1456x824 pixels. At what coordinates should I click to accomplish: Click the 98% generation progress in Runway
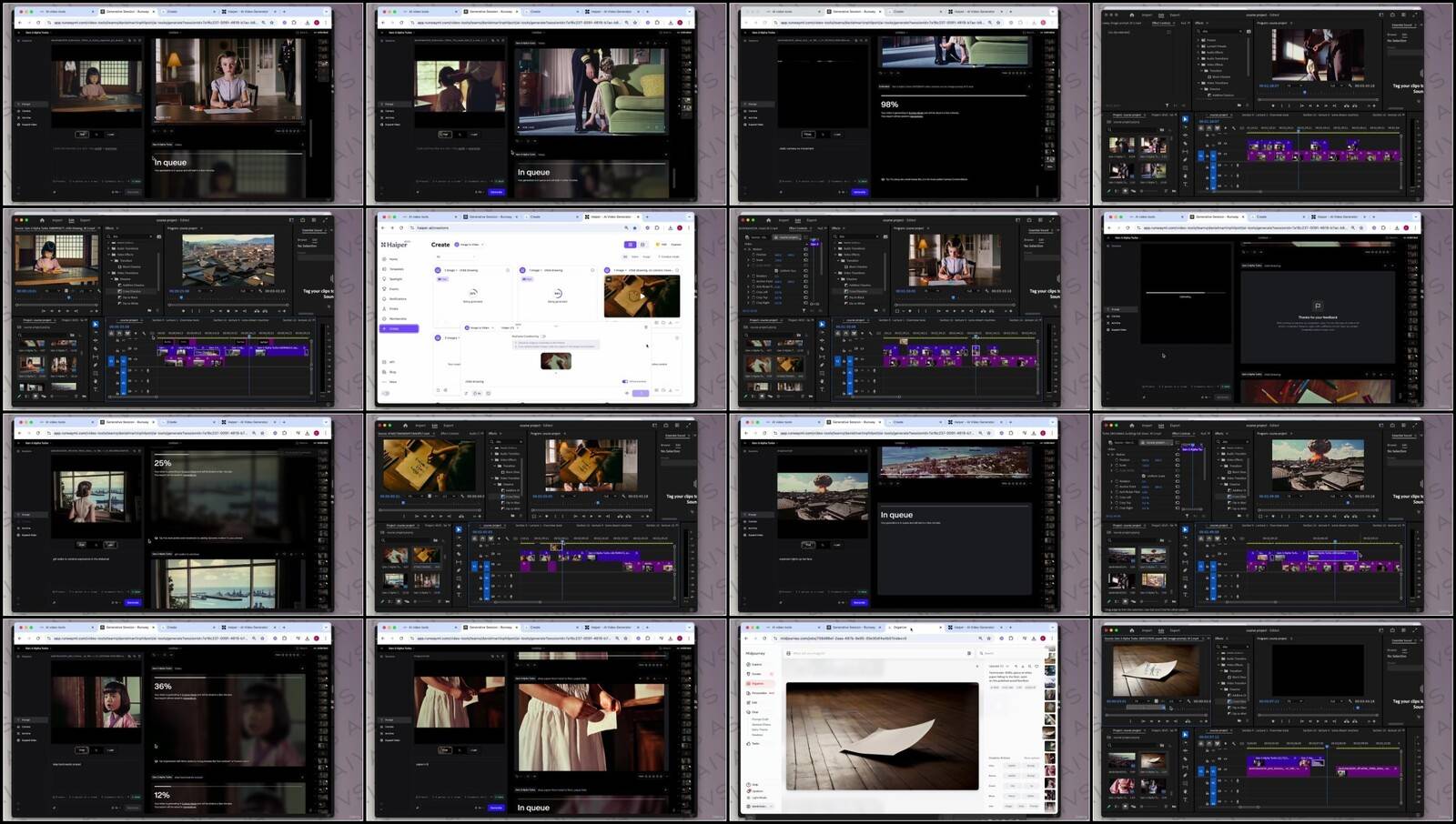tap(889, 105)
